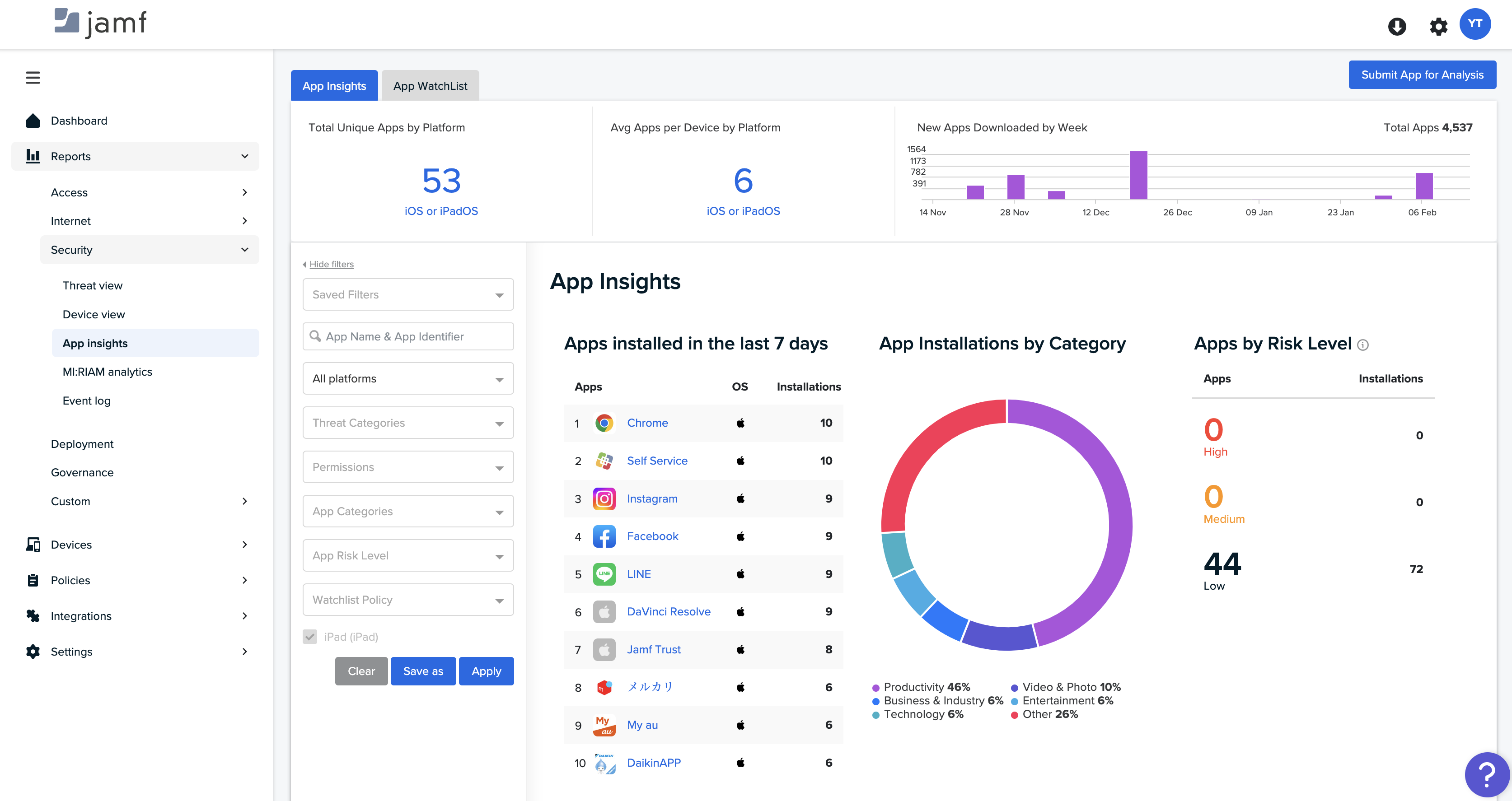
Task: Open the Jamf Trust app link
Action: [654, 650]
